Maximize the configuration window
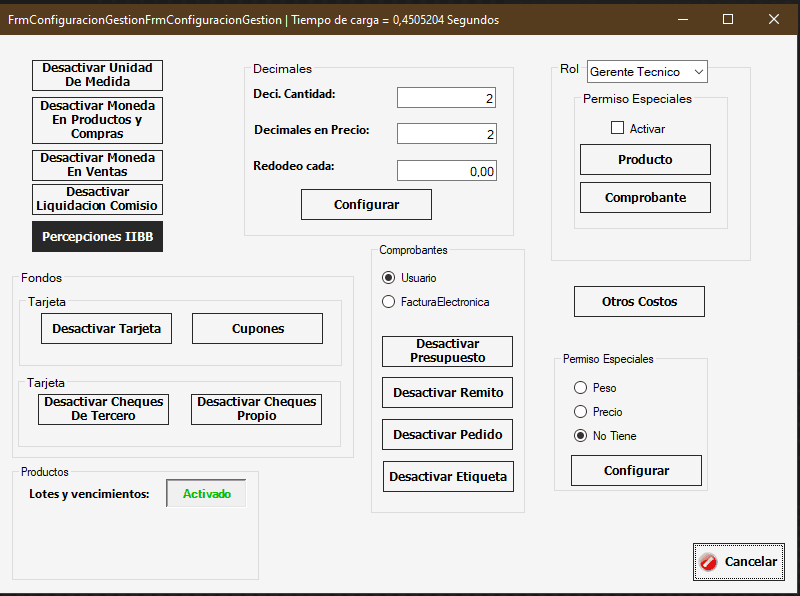Image resolution: width=800 pixels, height=596 pixels. pos(728,19)
